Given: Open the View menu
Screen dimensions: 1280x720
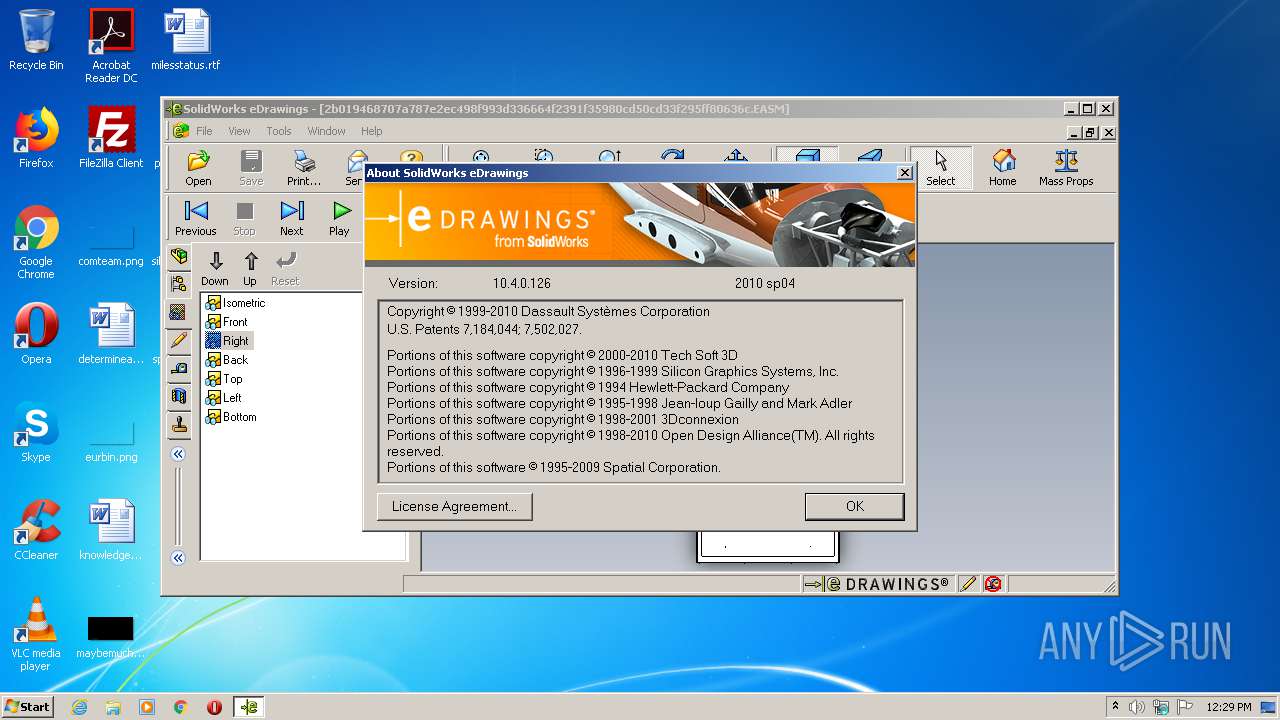Looking at the screenshot, I should 239,131.
